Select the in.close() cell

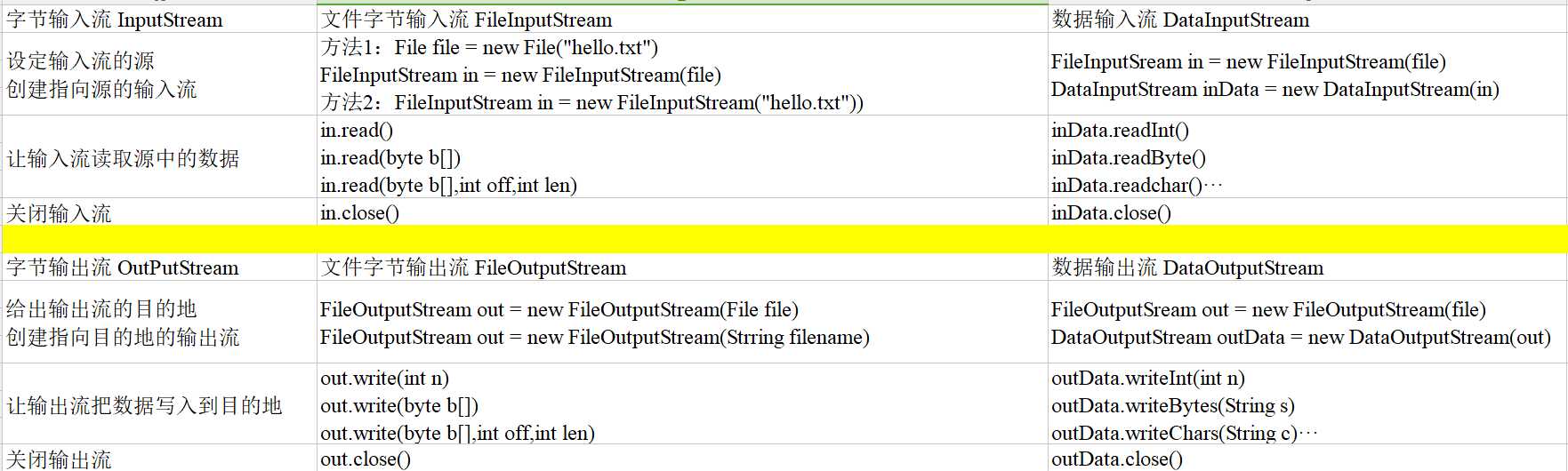coord(682,212)
